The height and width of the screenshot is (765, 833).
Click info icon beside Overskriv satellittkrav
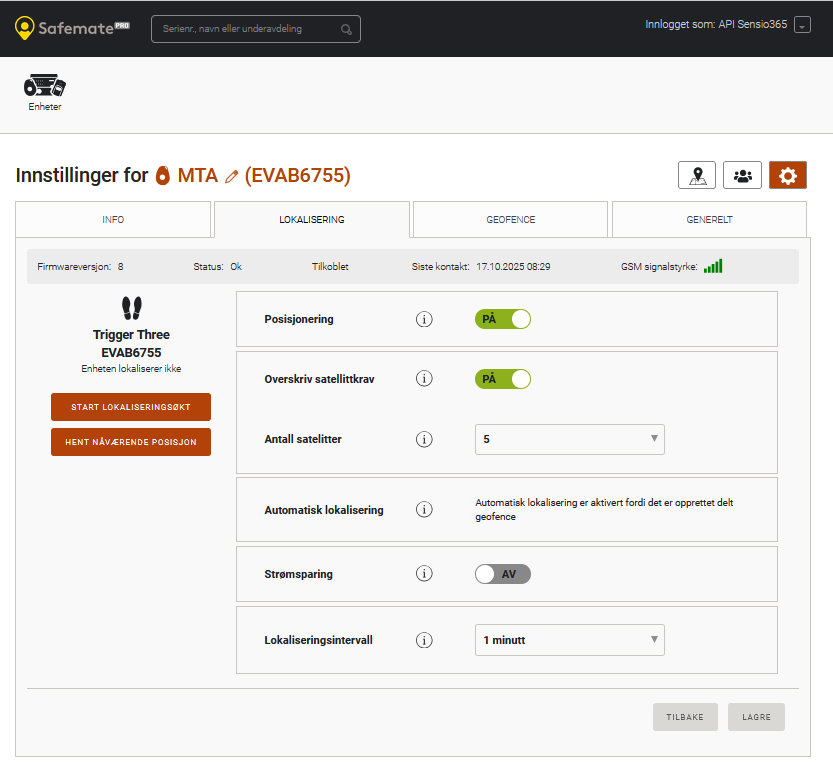[424, 379]
